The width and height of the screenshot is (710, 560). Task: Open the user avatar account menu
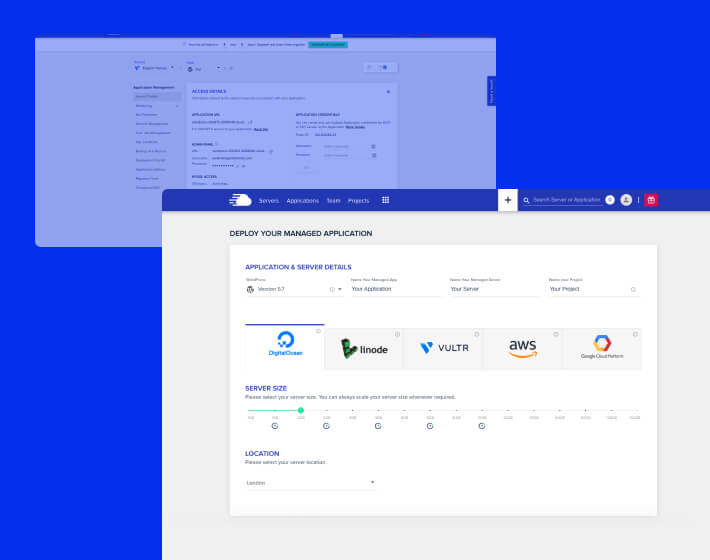point(626,200)
